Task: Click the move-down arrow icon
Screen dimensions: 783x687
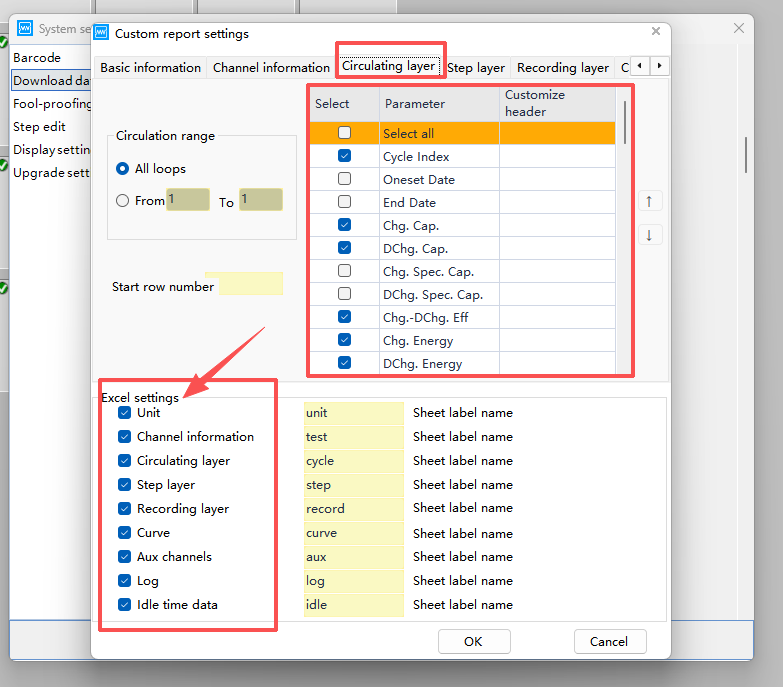Action: 648,236
